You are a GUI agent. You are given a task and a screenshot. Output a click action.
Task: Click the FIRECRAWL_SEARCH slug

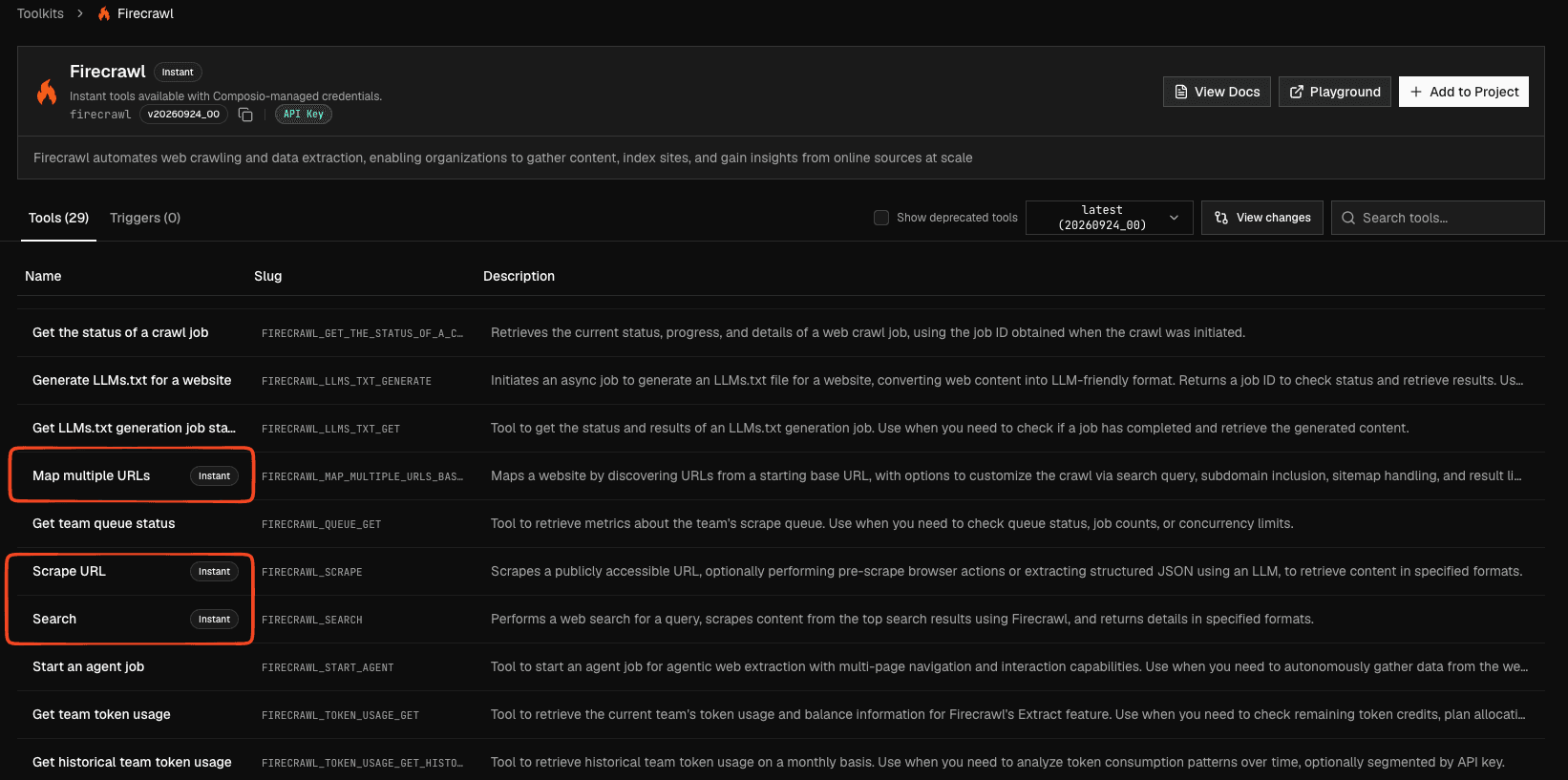(x=312, y=620)
